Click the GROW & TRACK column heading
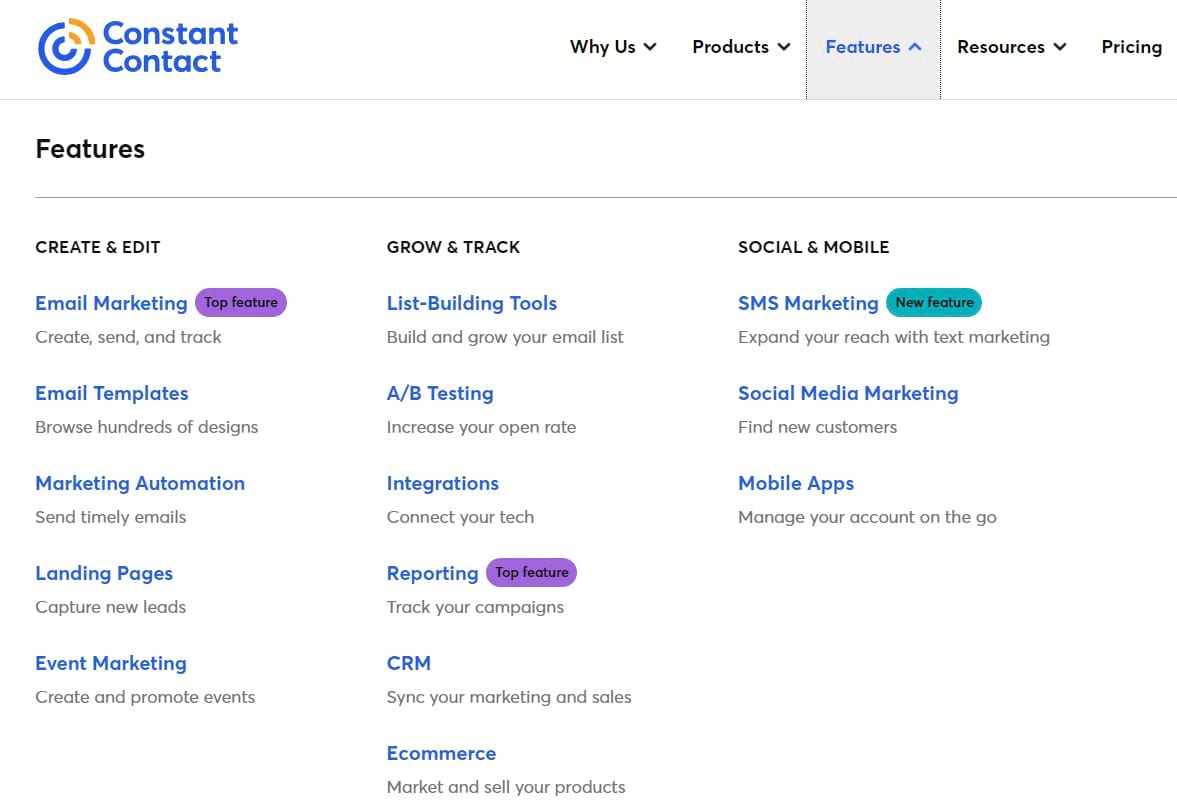The height and width of the screenshot is (800, 1177). click(453, 247)
